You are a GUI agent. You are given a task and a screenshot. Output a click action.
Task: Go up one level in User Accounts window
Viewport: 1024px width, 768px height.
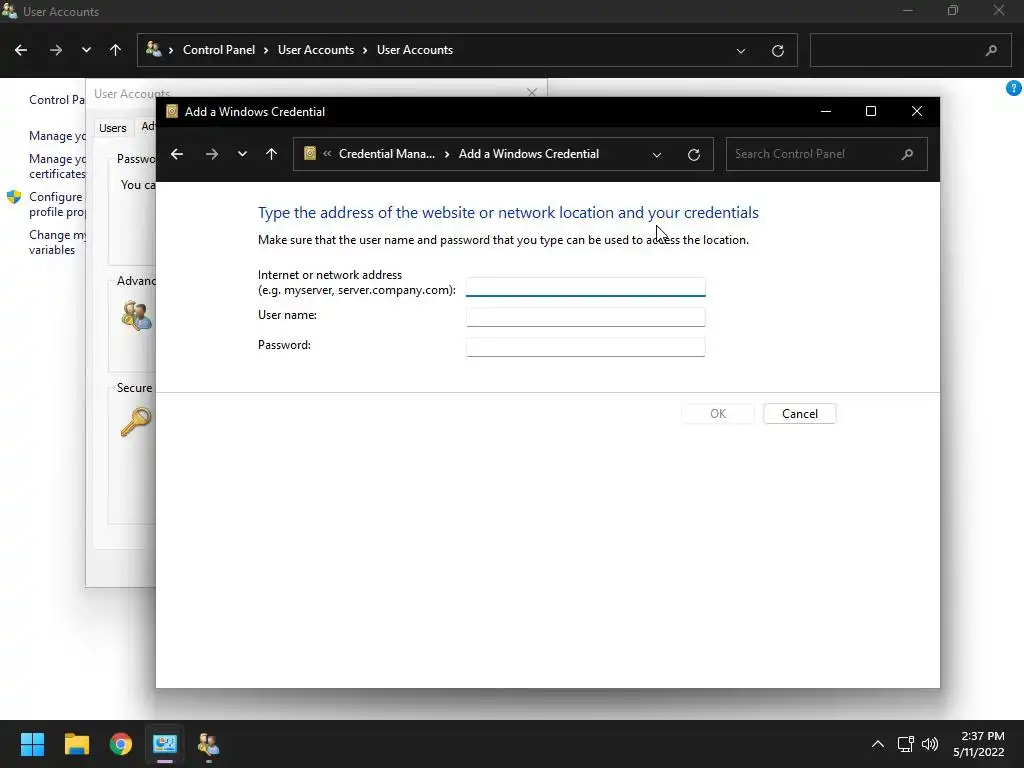[116, 50]
